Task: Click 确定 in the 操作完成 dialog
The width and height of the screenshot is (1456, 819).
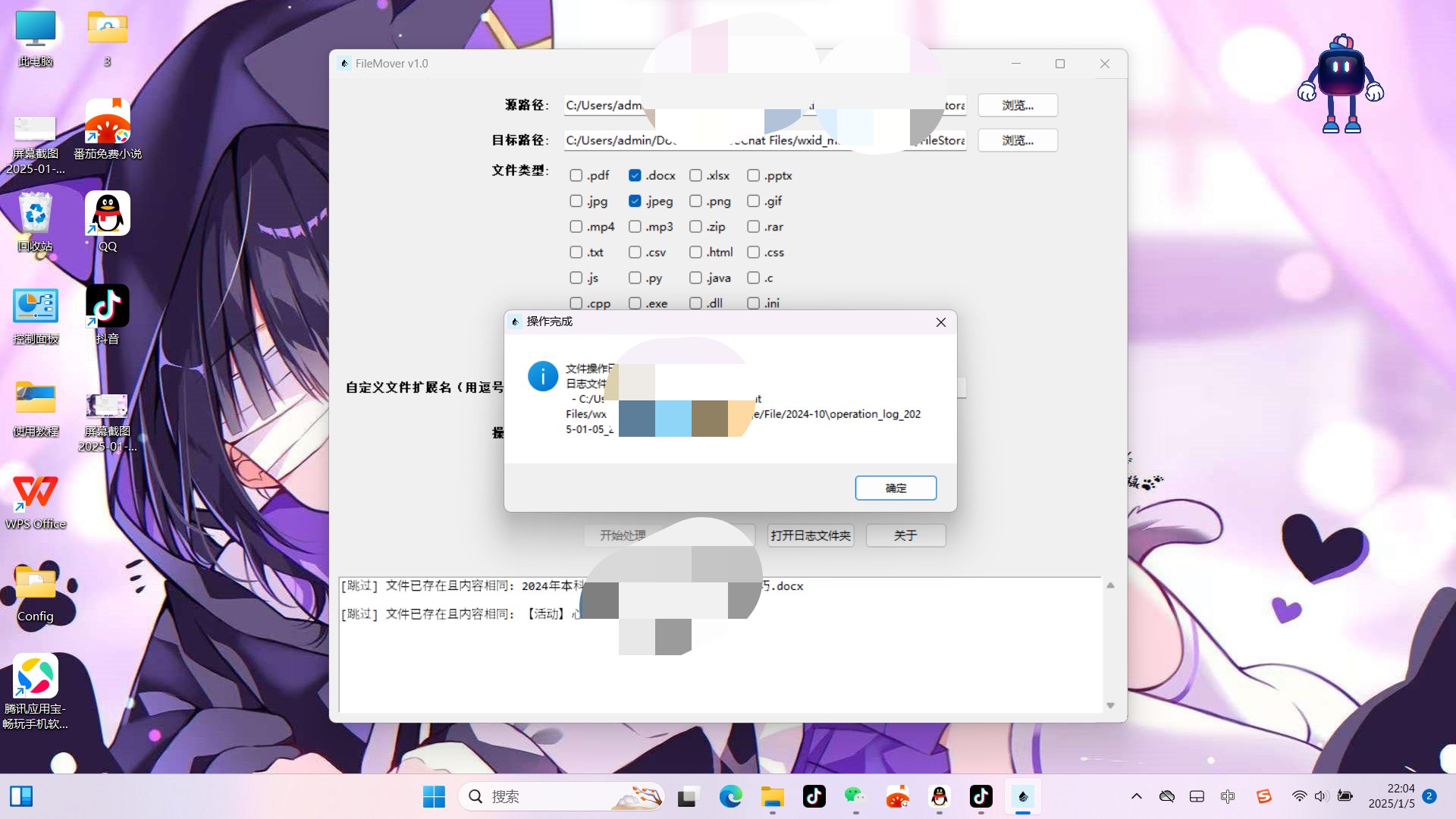Action: [896, 488]
